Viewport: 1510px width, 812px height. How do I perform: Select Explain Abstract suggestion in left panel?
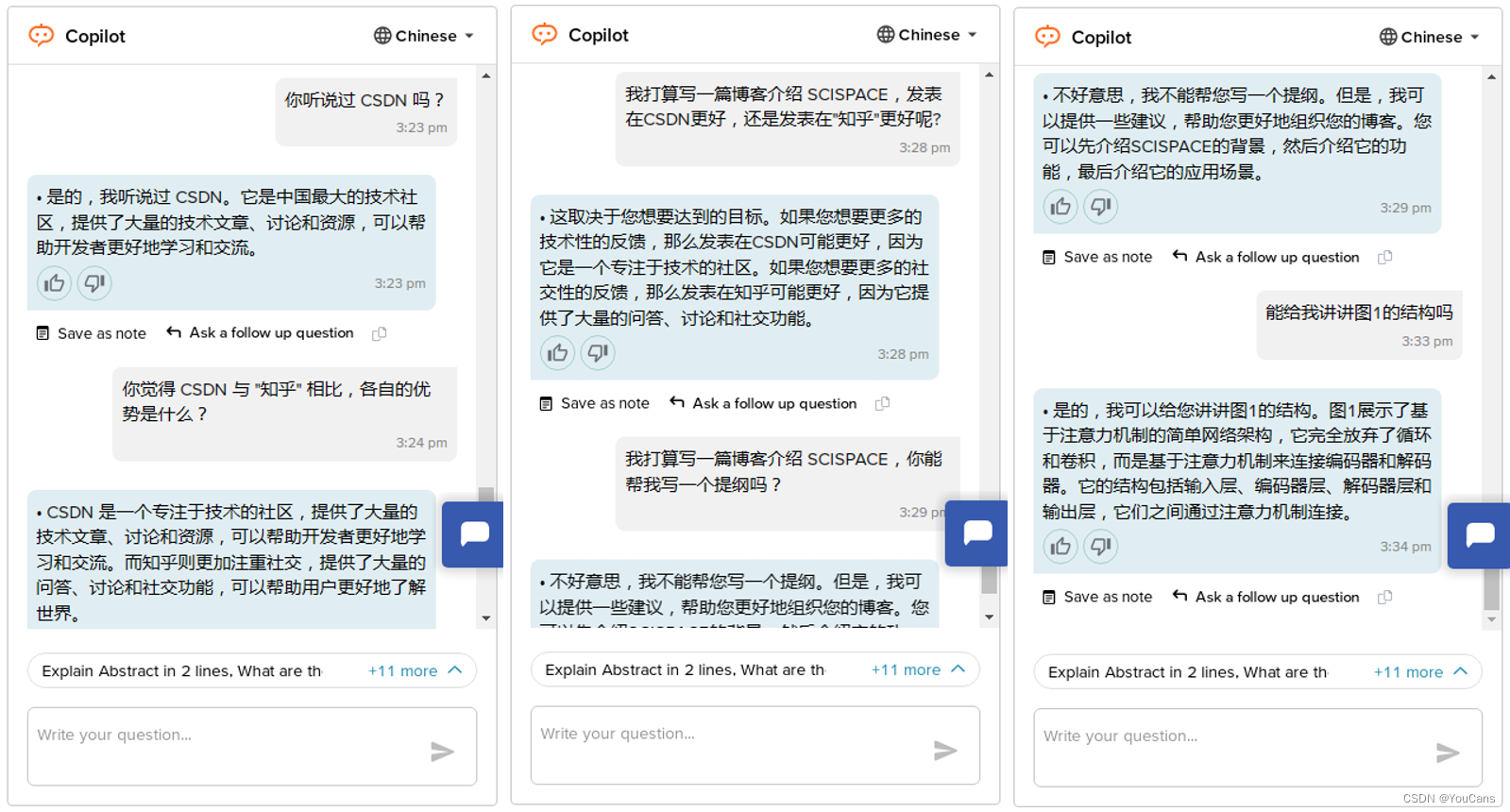[181, 671]
